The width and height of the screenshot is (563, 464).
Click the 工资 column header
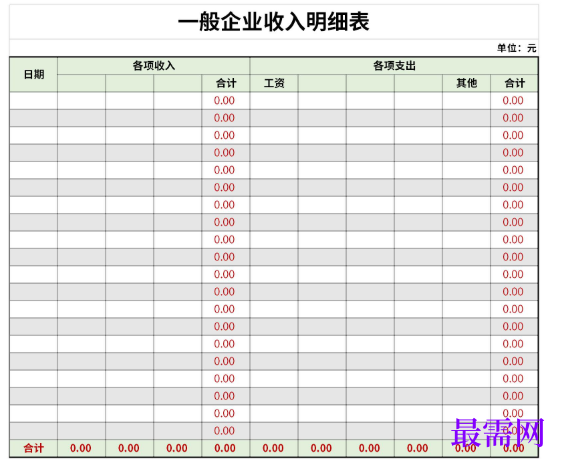pyautogui.click(x=274, y=83)
